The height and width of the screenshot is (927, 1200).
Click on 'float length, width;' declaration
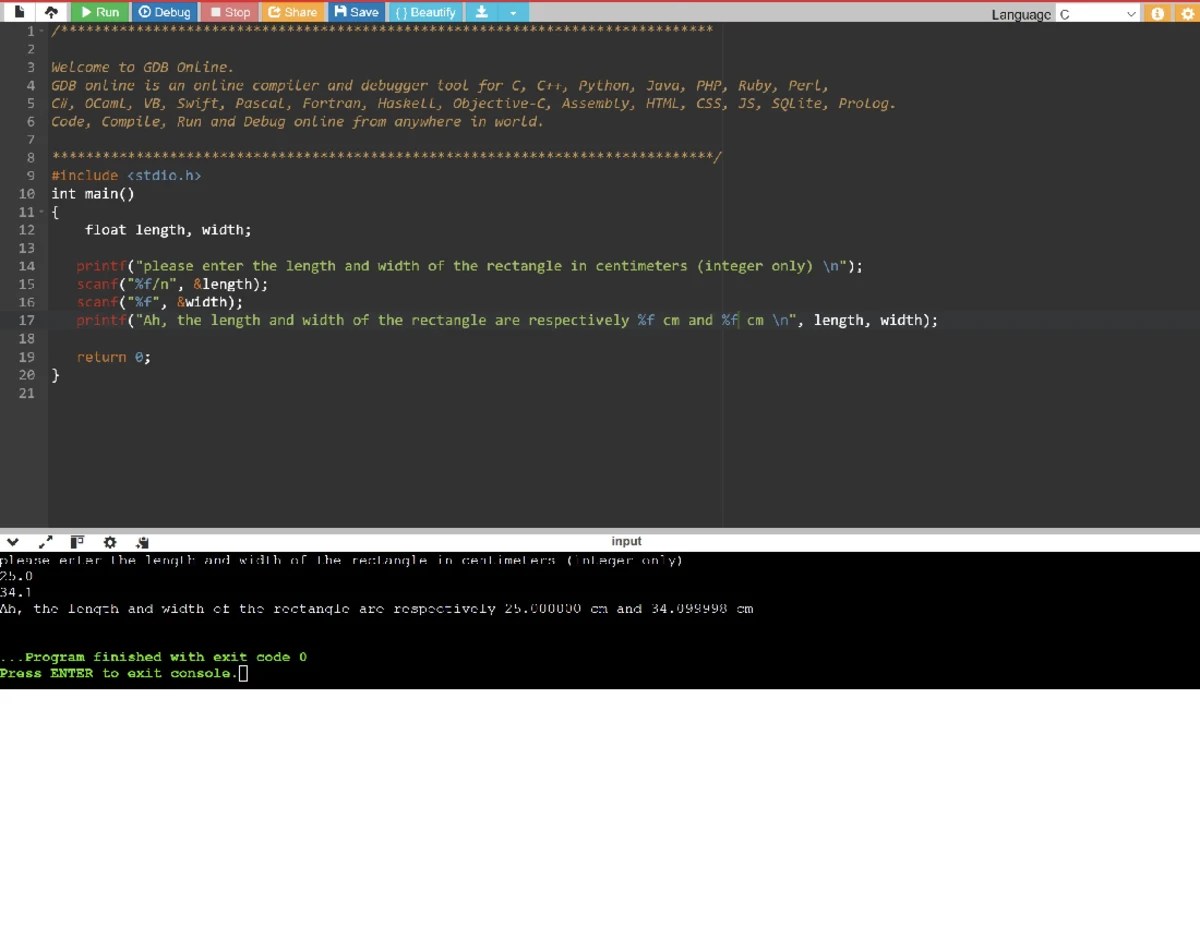(x=168, y=230)
